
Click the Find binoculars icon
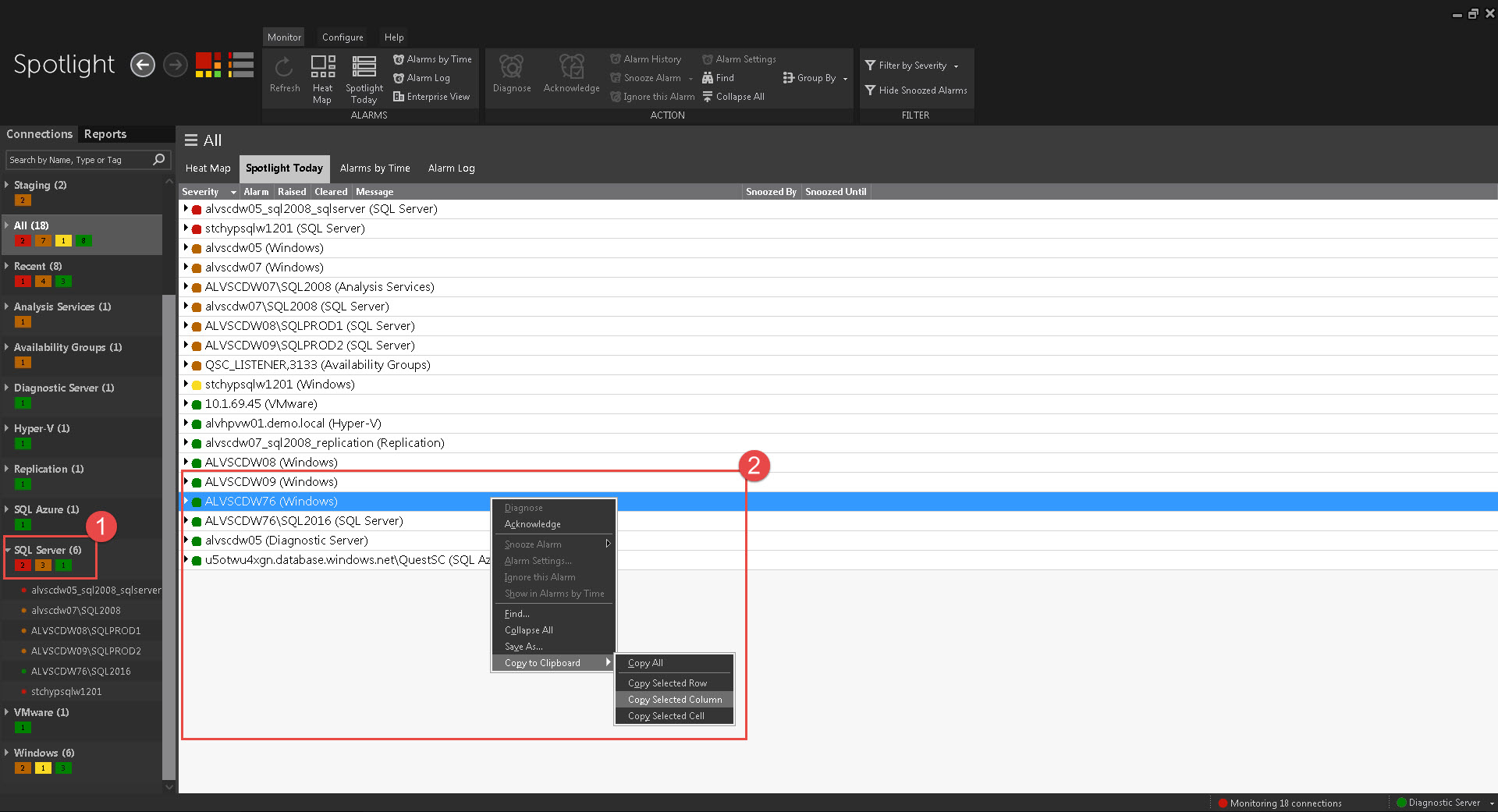(708, 78)
